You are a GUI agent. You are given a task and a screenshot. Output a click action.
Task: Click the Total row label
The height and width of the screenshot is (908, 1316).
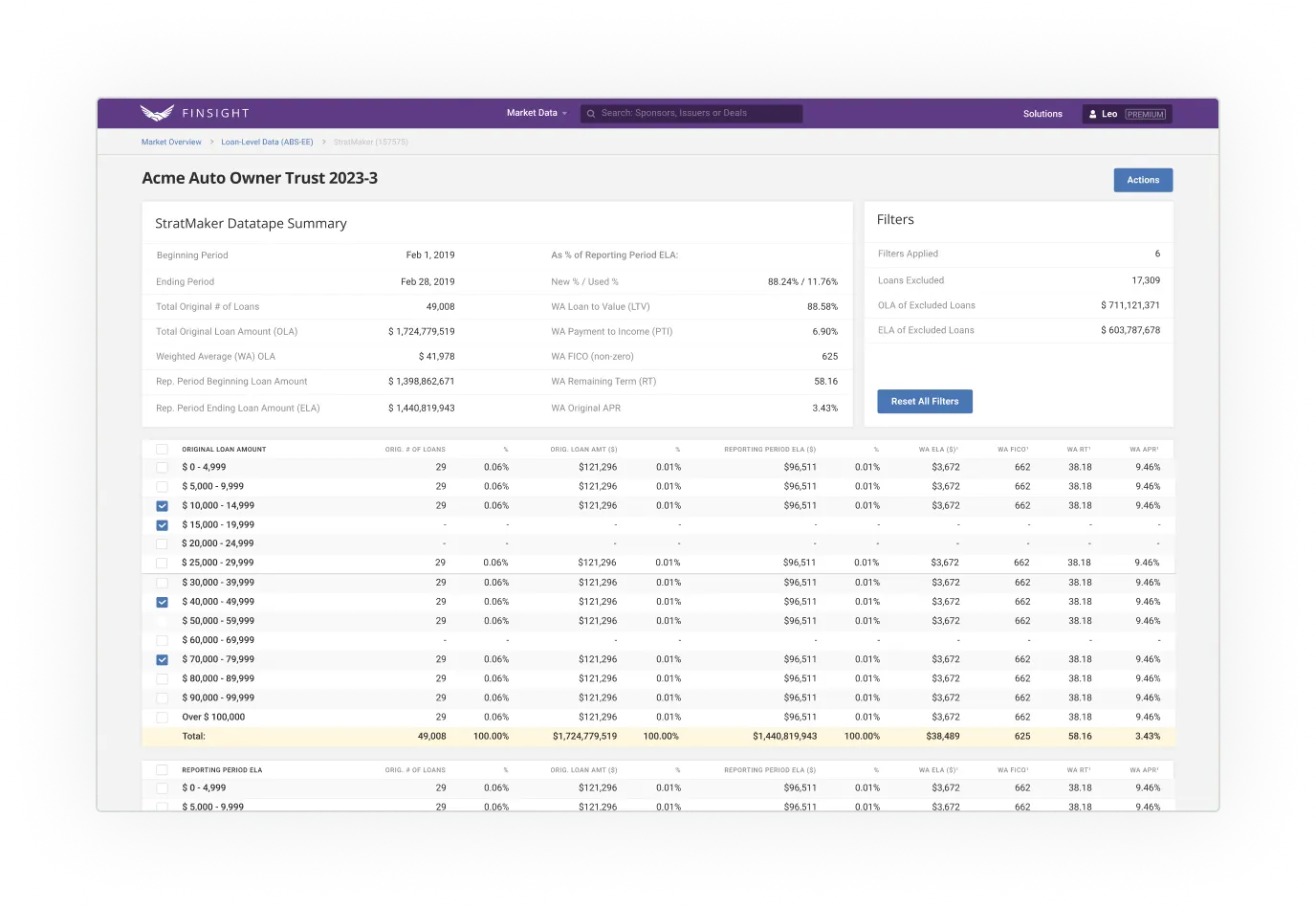(193, 736)
